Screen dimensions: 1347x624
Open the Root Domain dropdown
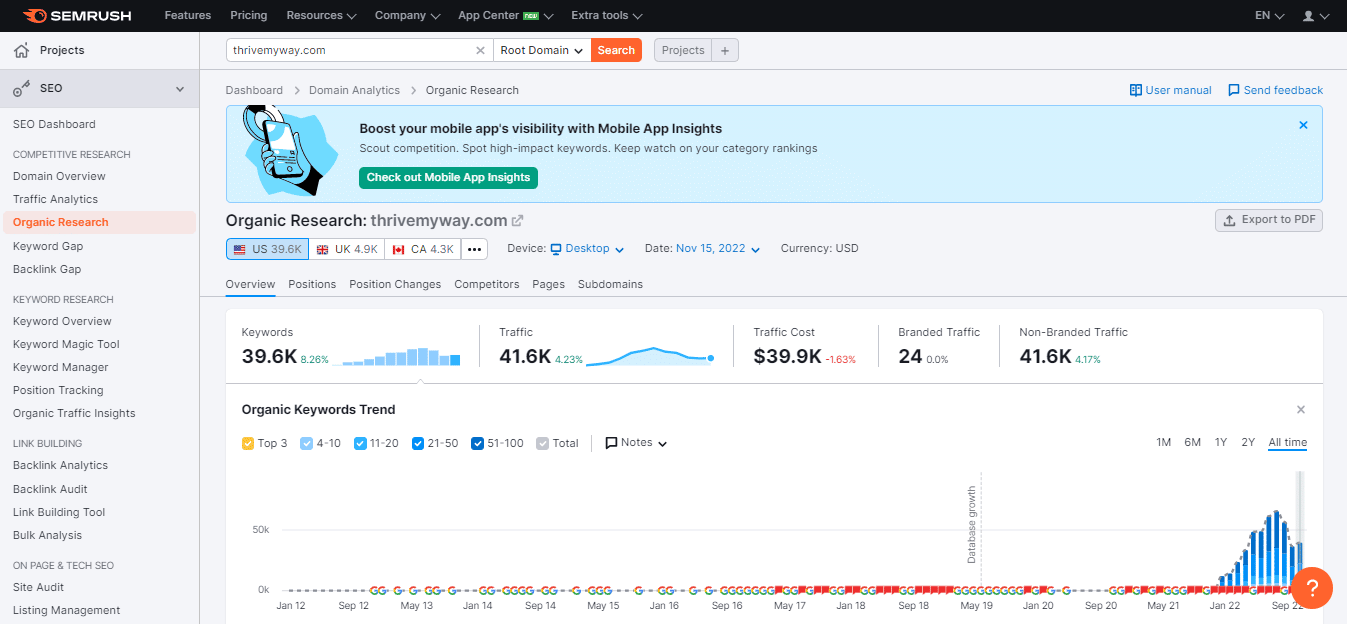pyautogui.click(x=542, y=50)
